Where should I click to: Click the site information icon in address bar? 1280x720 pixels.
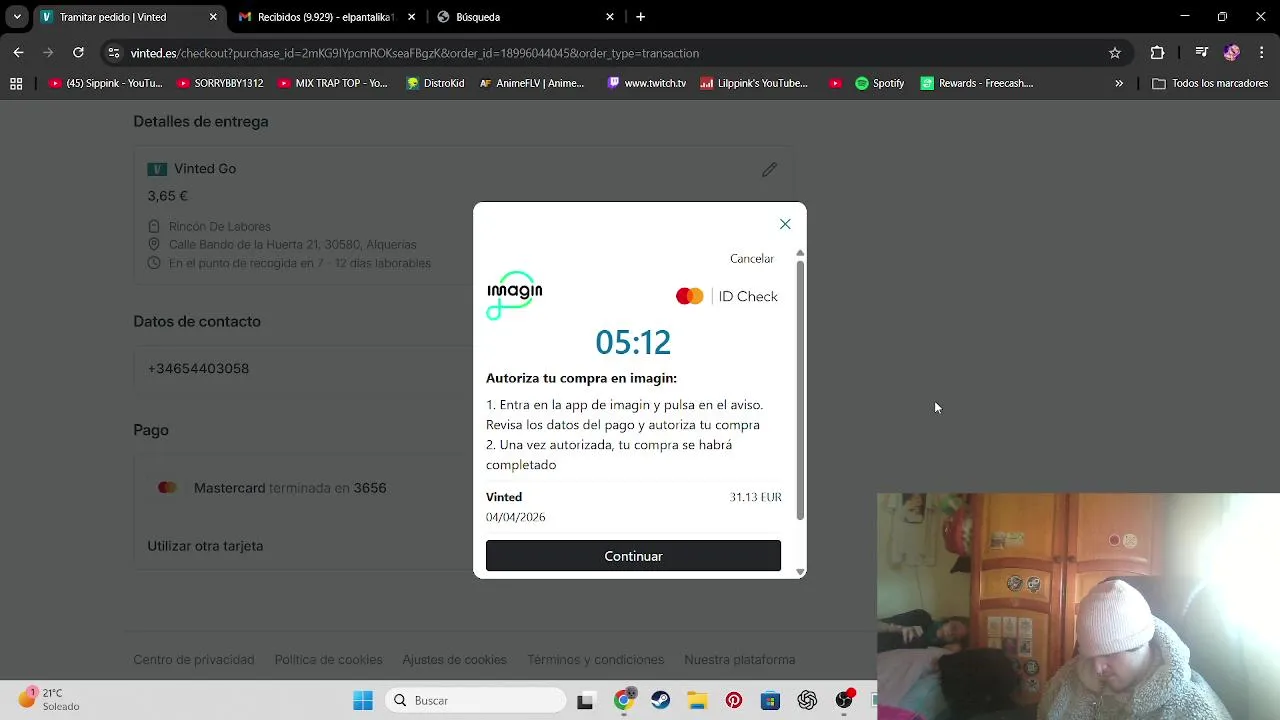tap(115, 53)
